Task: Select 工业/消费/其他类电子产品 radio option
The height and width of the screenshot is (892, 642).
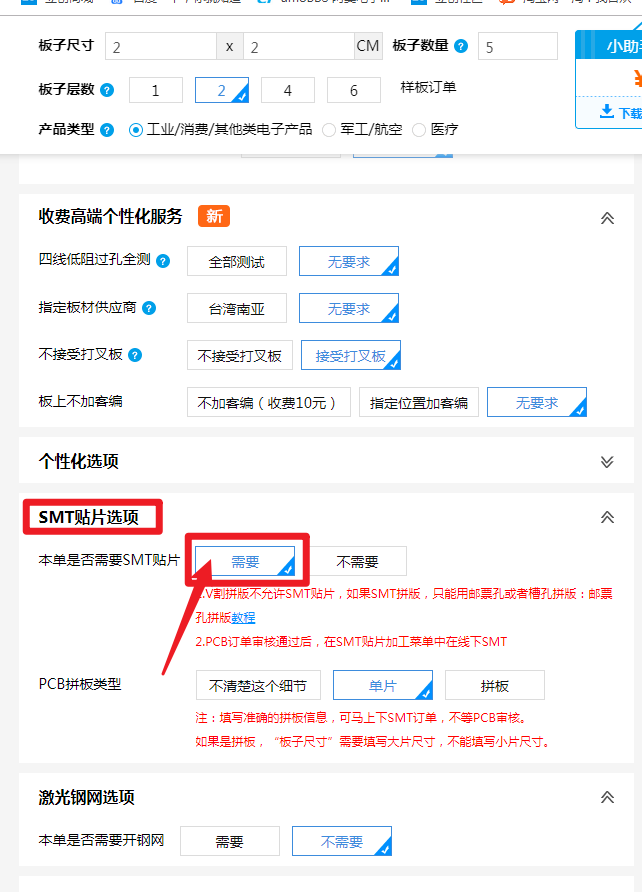Action: [137, 130]
